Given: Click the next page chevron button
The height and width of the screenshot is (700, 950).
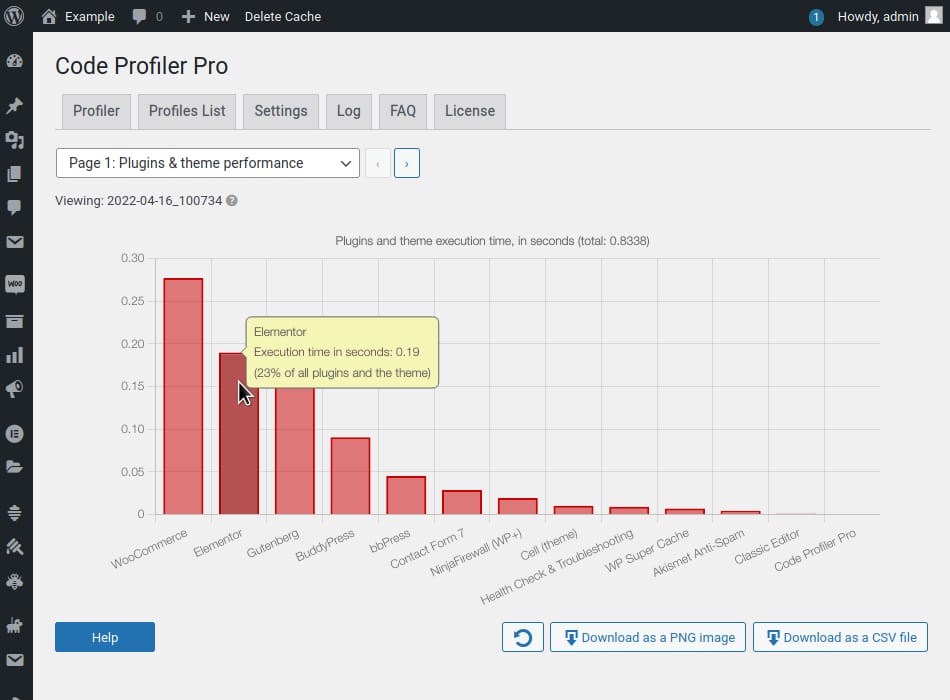Looking at the screenshot, I should click(x=407, y=162).
